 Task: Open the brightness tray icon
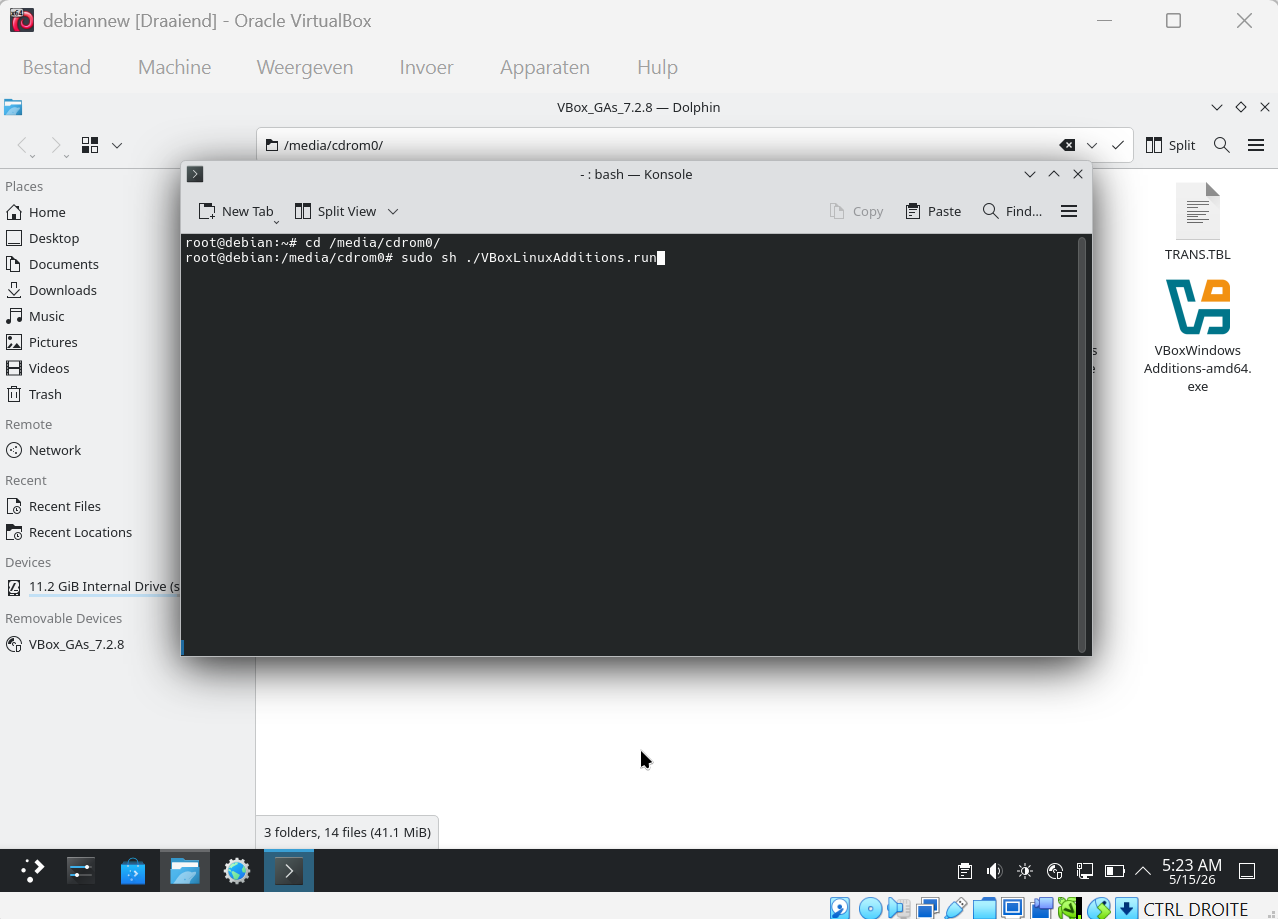(1025, 871)
